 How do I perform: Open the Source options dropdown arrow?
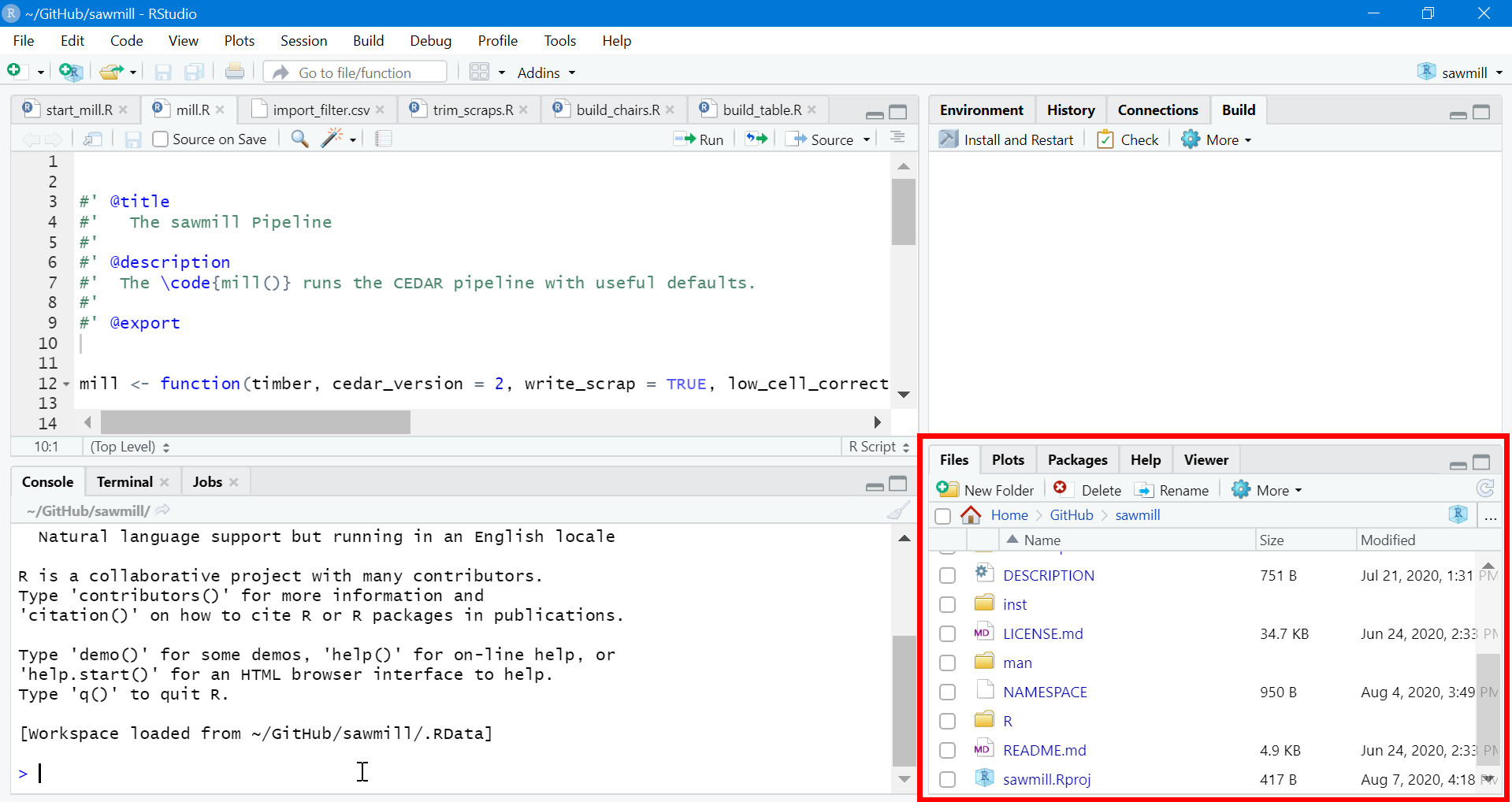867,139
